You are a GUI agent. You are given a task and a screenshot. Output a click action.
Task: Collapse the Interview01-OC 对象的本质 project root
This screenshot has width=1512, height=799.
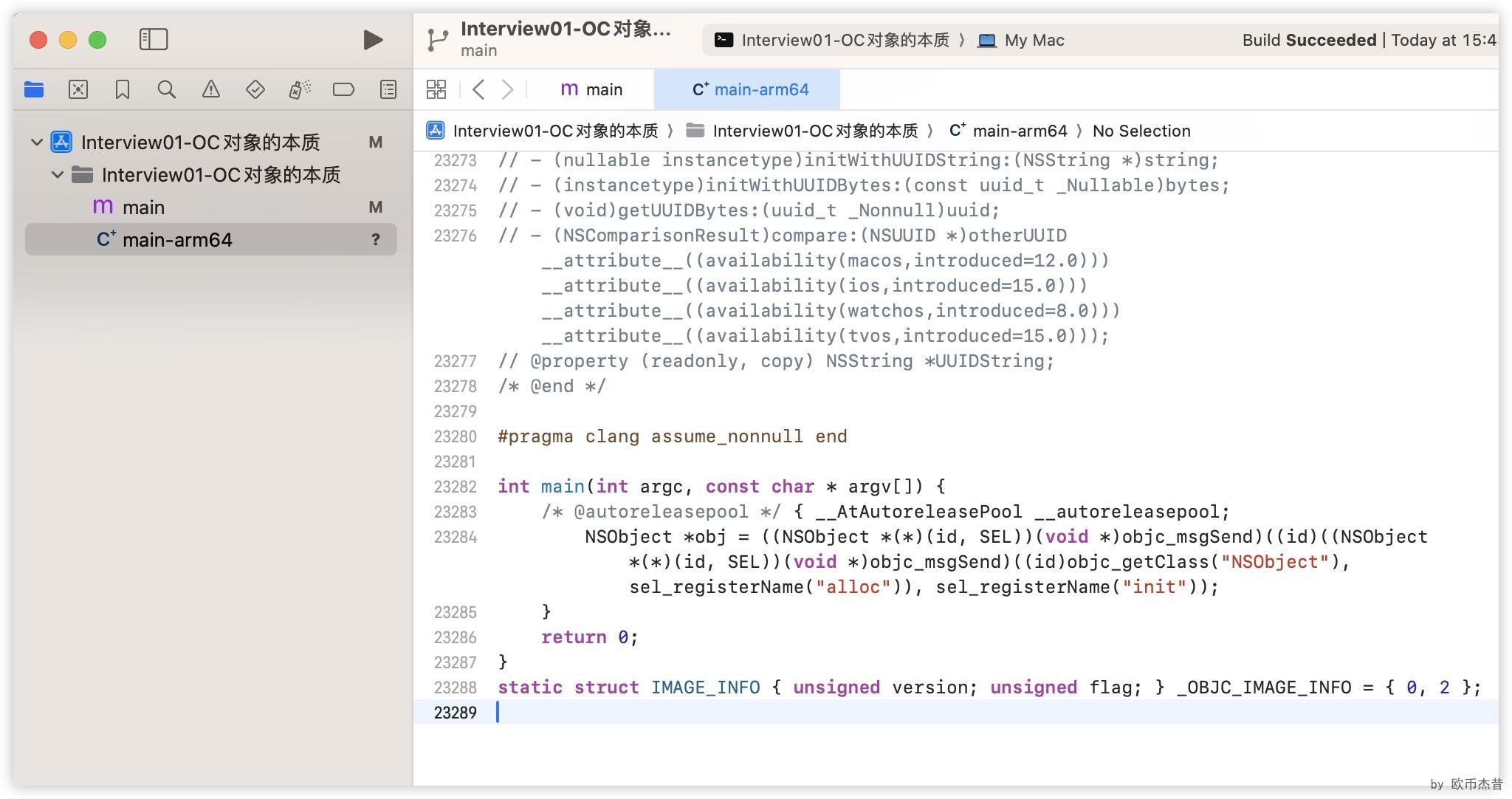[x=35, y=142]
